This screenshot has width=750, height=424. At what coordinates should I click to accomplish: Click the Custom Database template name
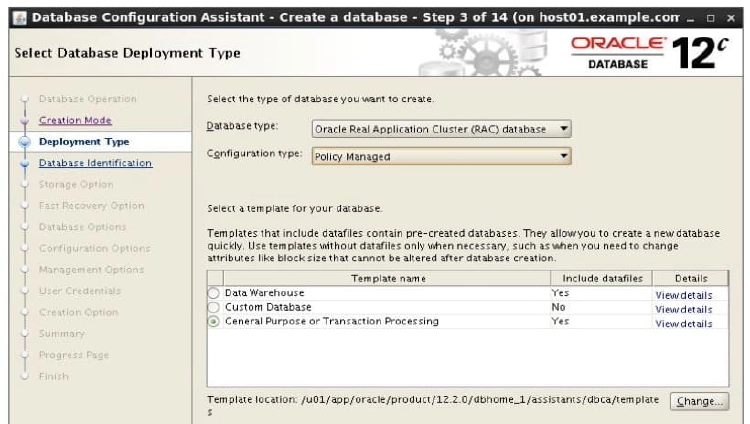pos(268,307)
